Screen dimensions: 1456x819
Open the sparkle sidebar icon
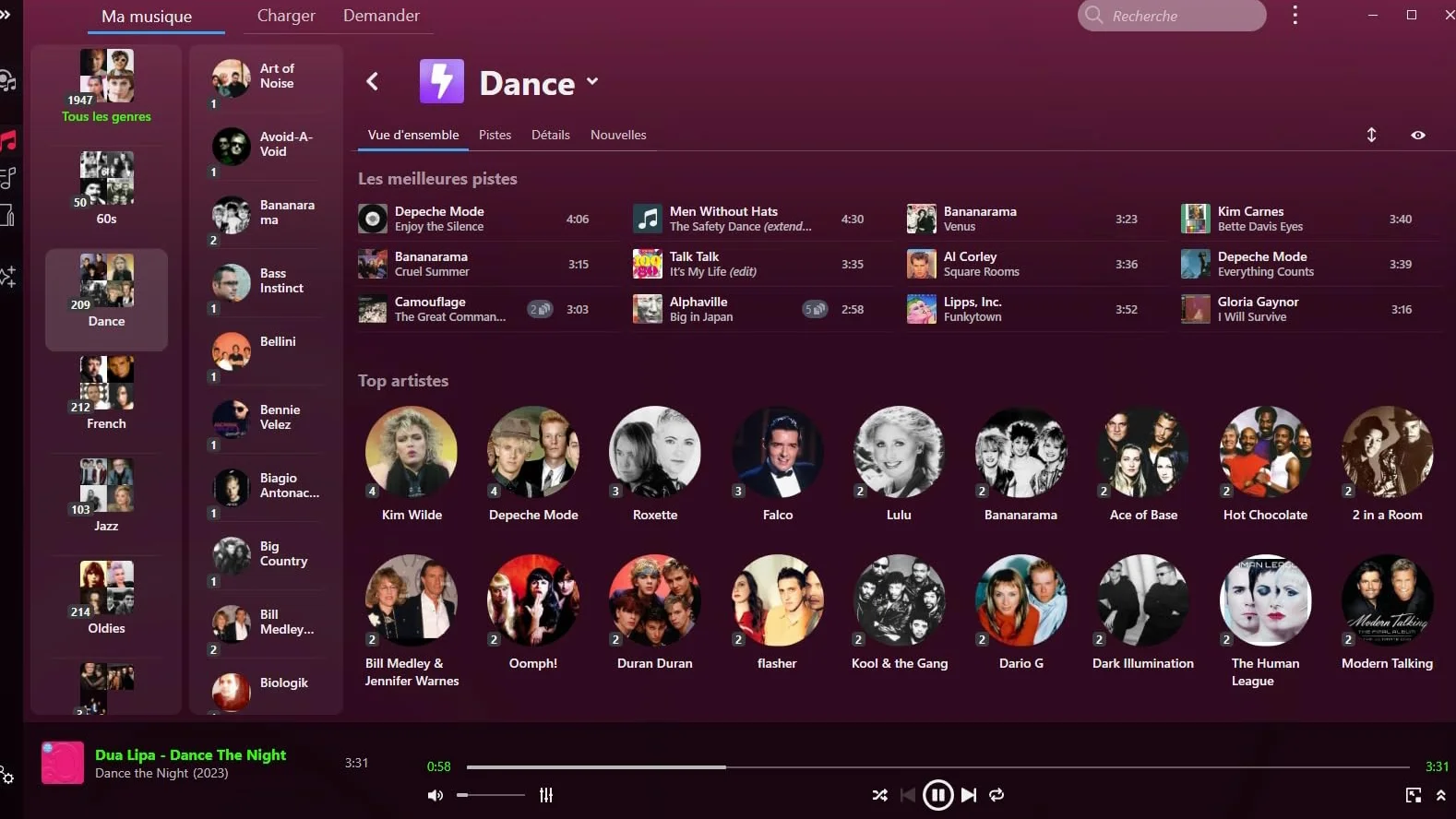tap(8, 275)
